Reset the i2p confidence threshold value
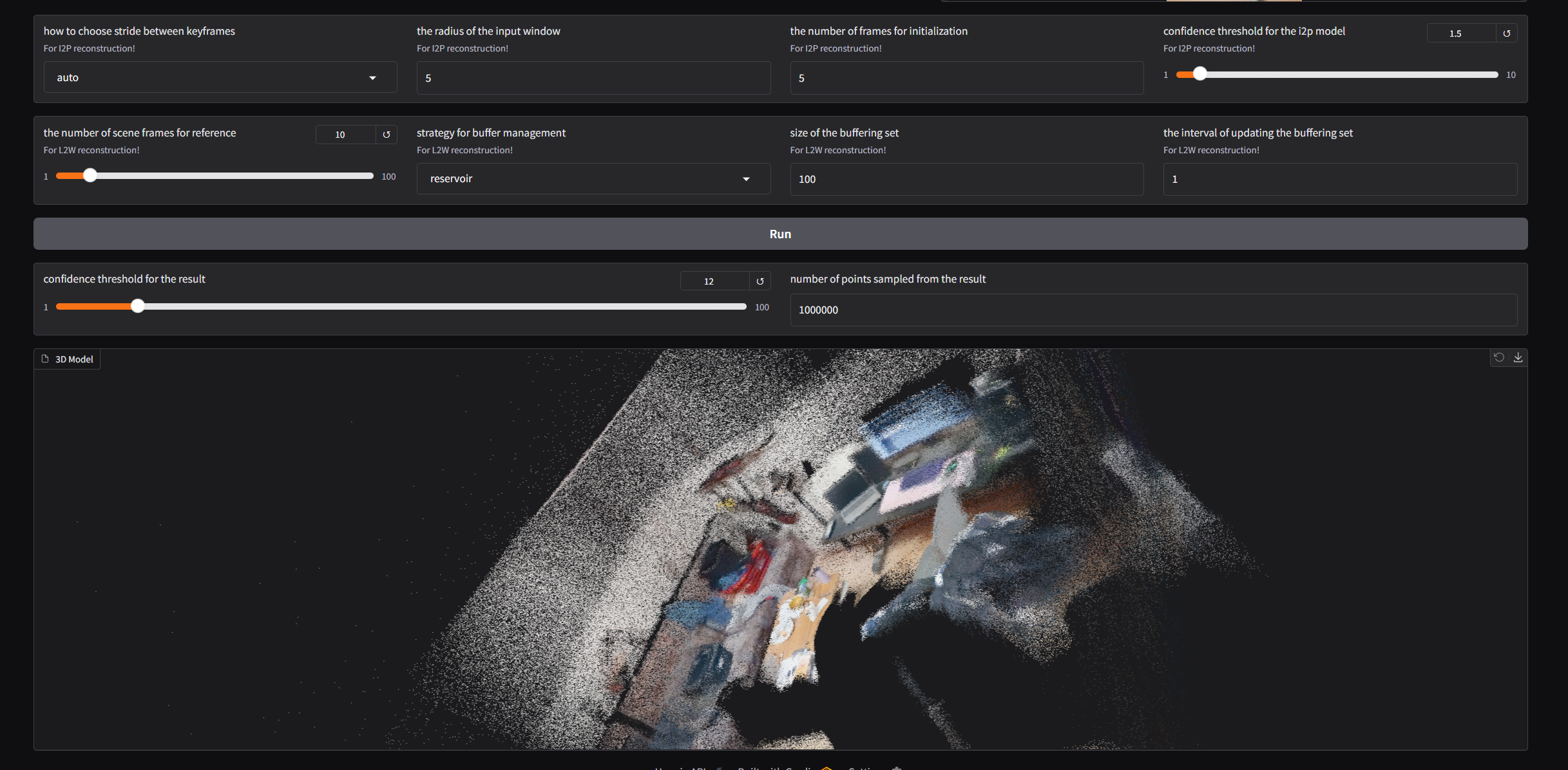The image size is (1568, 770). pos(1507,33)
